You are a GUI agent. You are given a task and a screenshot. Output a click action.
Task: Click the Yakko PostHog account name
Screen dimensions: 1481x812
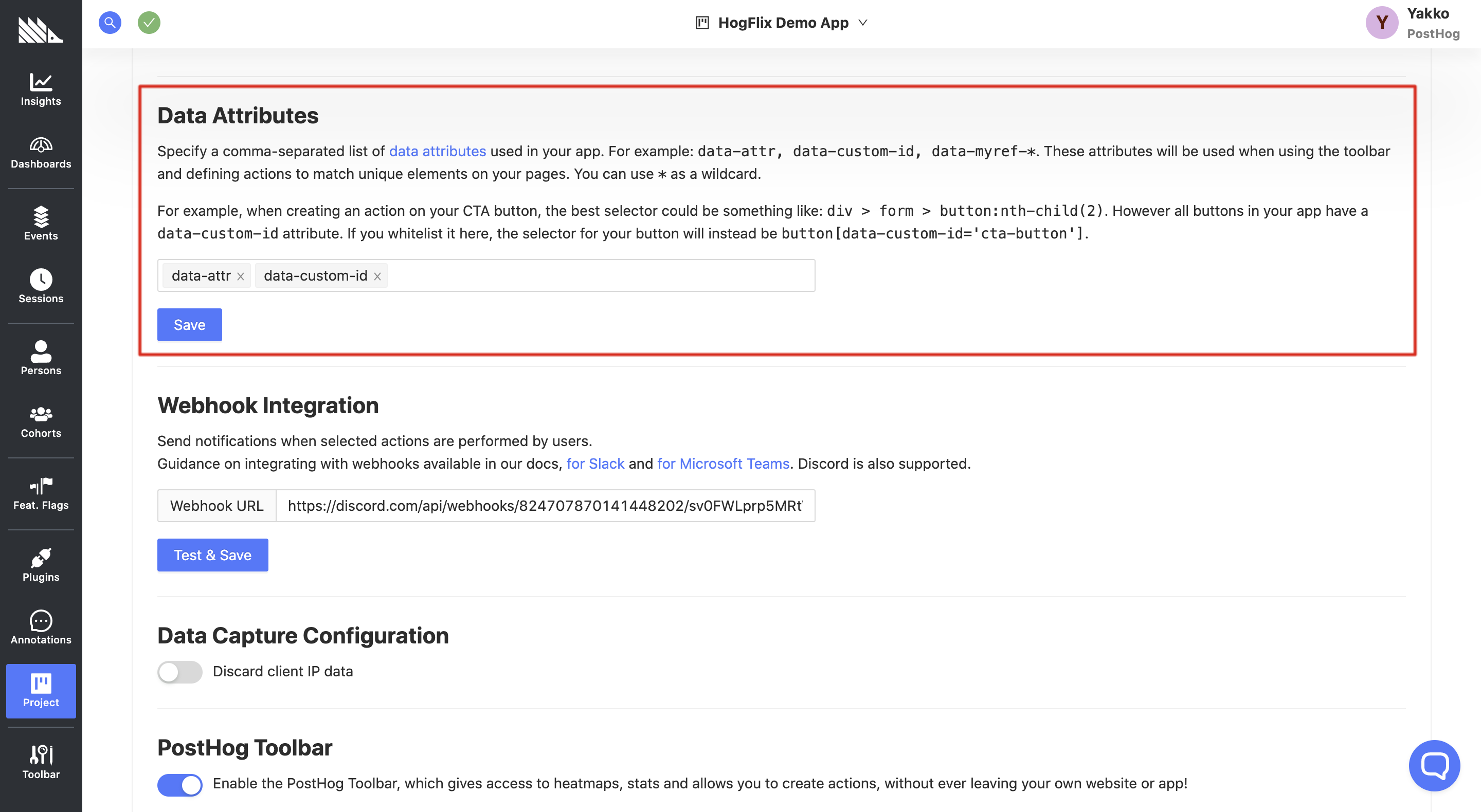pyautogui.click(x=1433, y=23)
